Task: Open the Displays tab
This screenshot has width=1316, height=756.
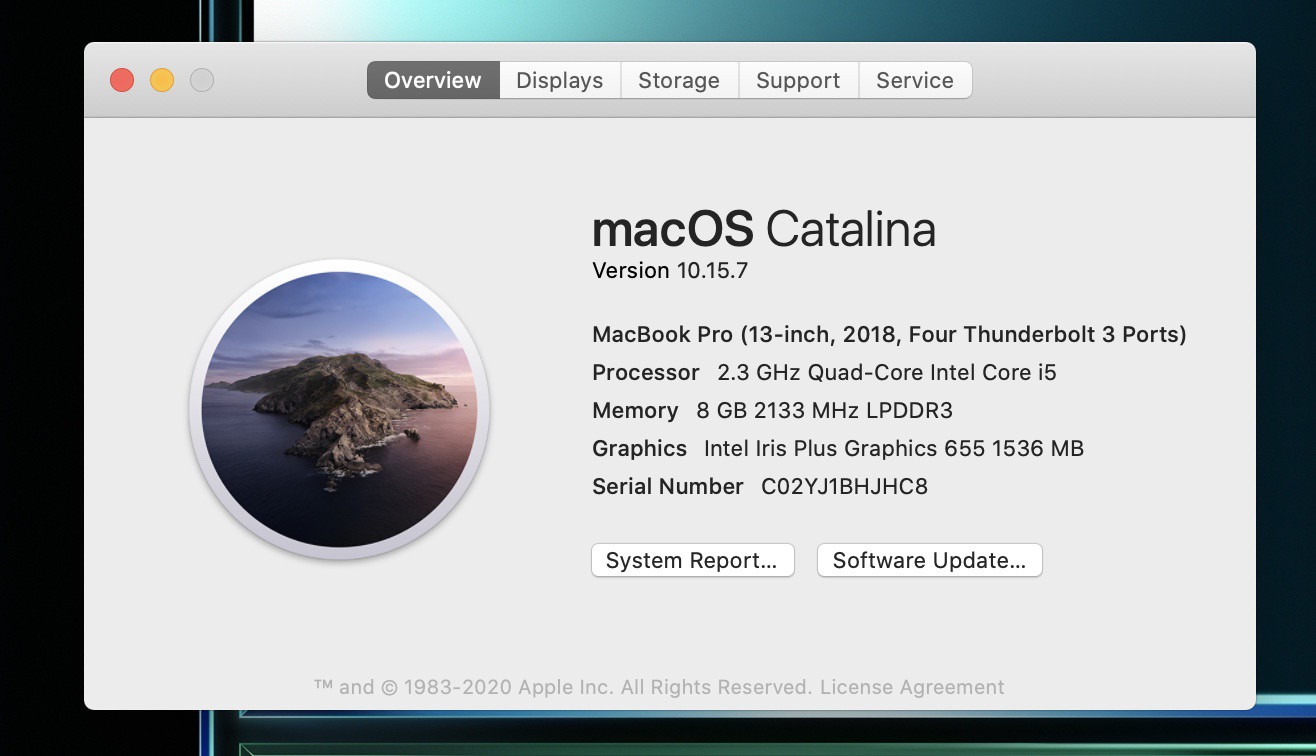Action: coord(560,80)
